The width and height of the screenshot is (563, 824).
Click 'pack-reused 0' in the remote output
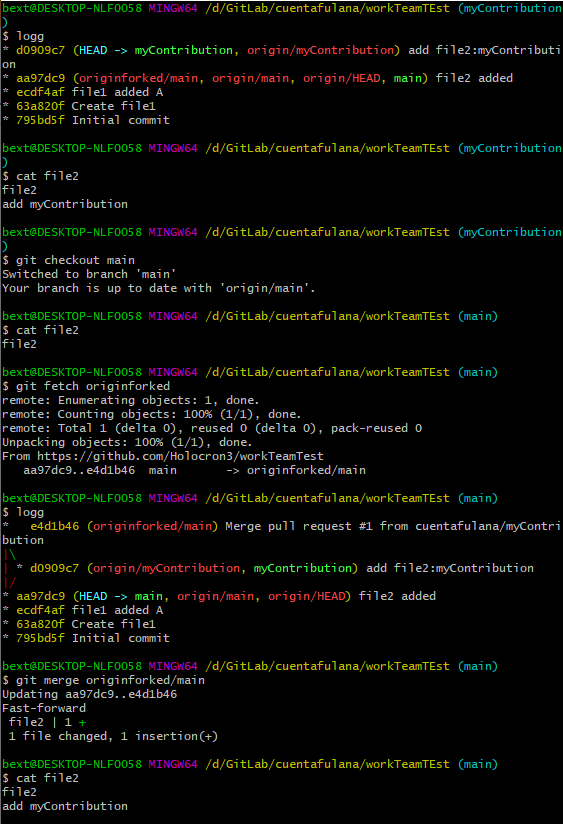pos(376,428)
